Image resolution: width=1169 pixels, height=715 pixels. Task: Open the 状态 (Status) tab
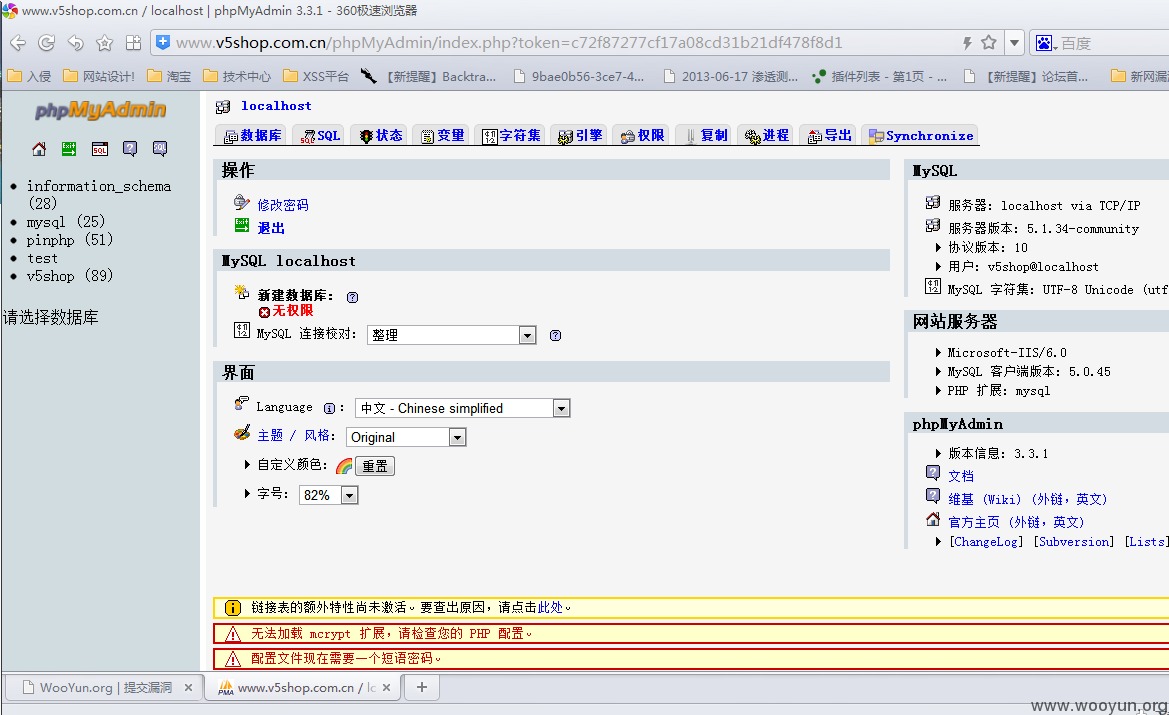pyautogui.click(x=381, y=136)
